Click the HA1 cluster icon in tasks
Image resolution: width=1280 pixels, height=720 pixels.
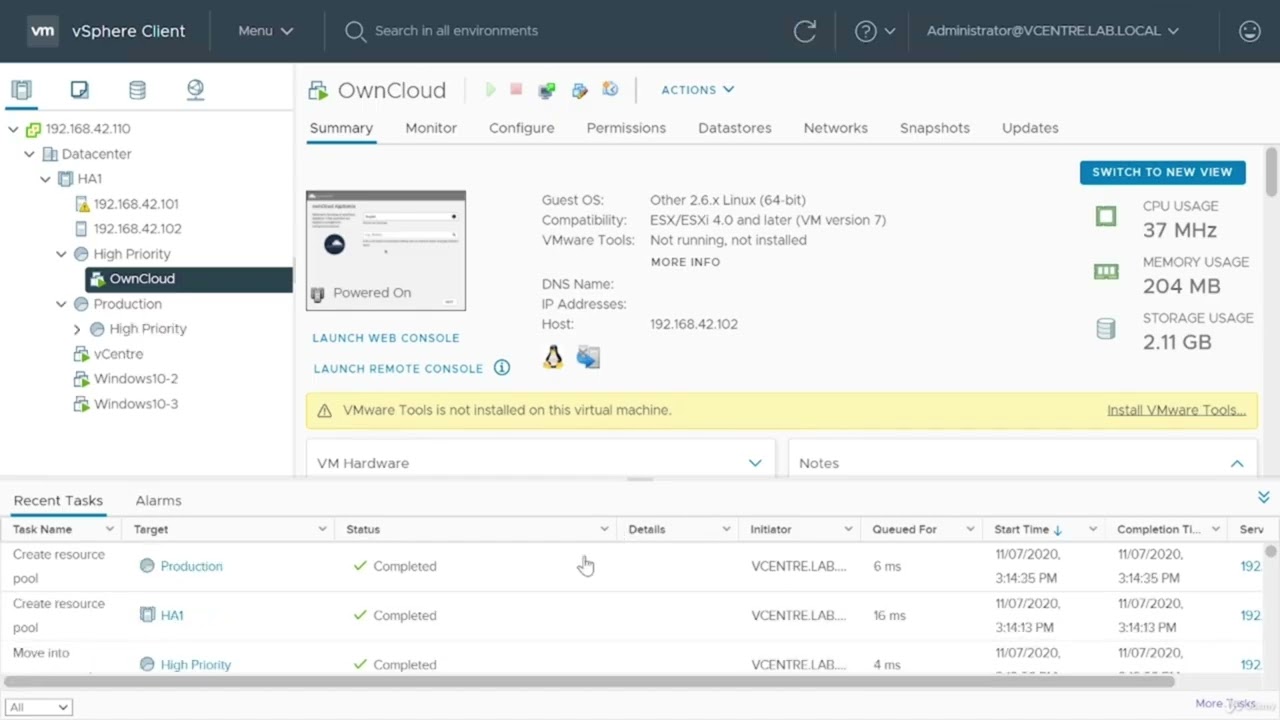point(147,615)
